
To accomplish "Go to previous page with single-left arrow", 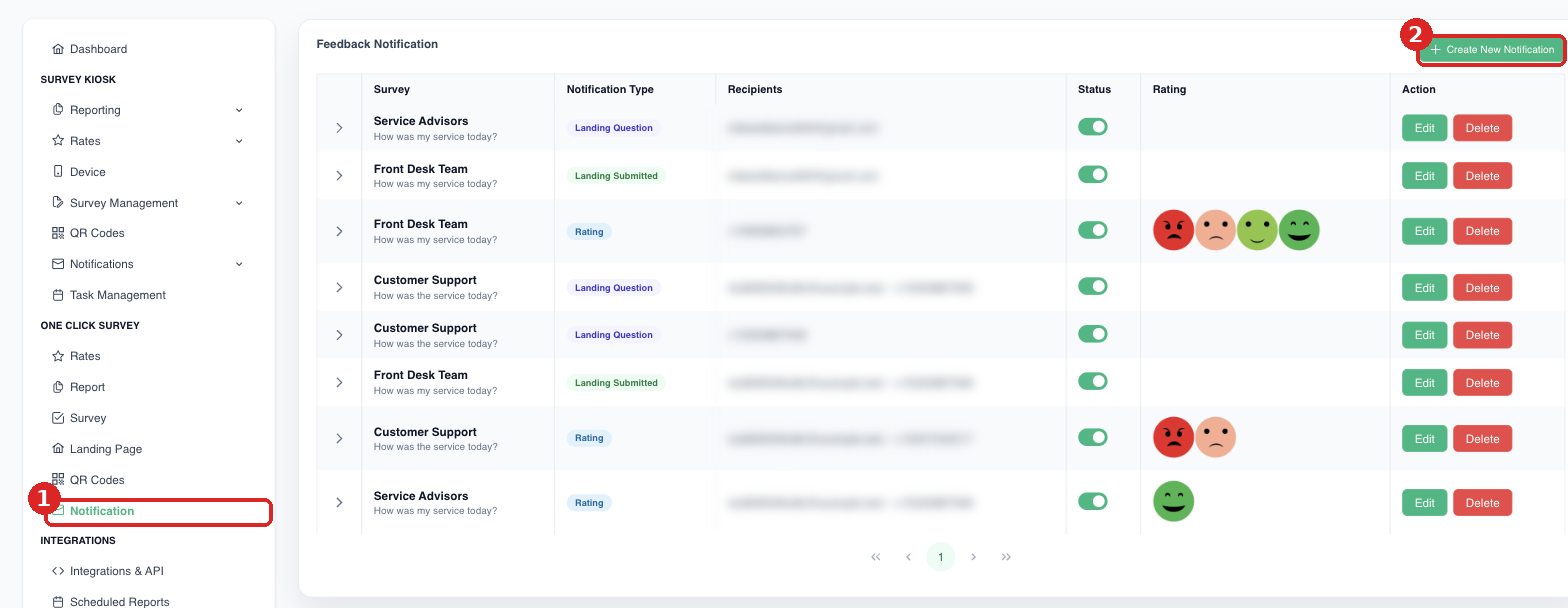I will pyautogui.click(x=908, y=557).
